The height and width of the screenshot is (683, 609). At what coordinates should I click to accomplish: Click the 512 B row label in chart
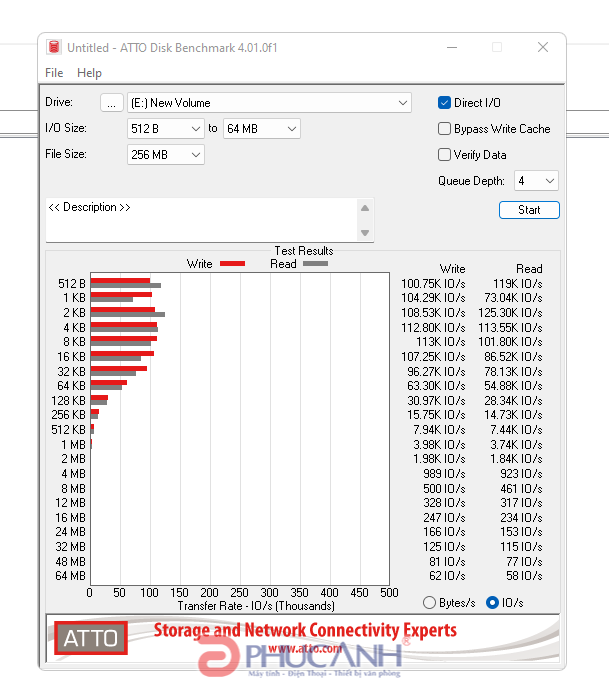[x=71, y=284]
